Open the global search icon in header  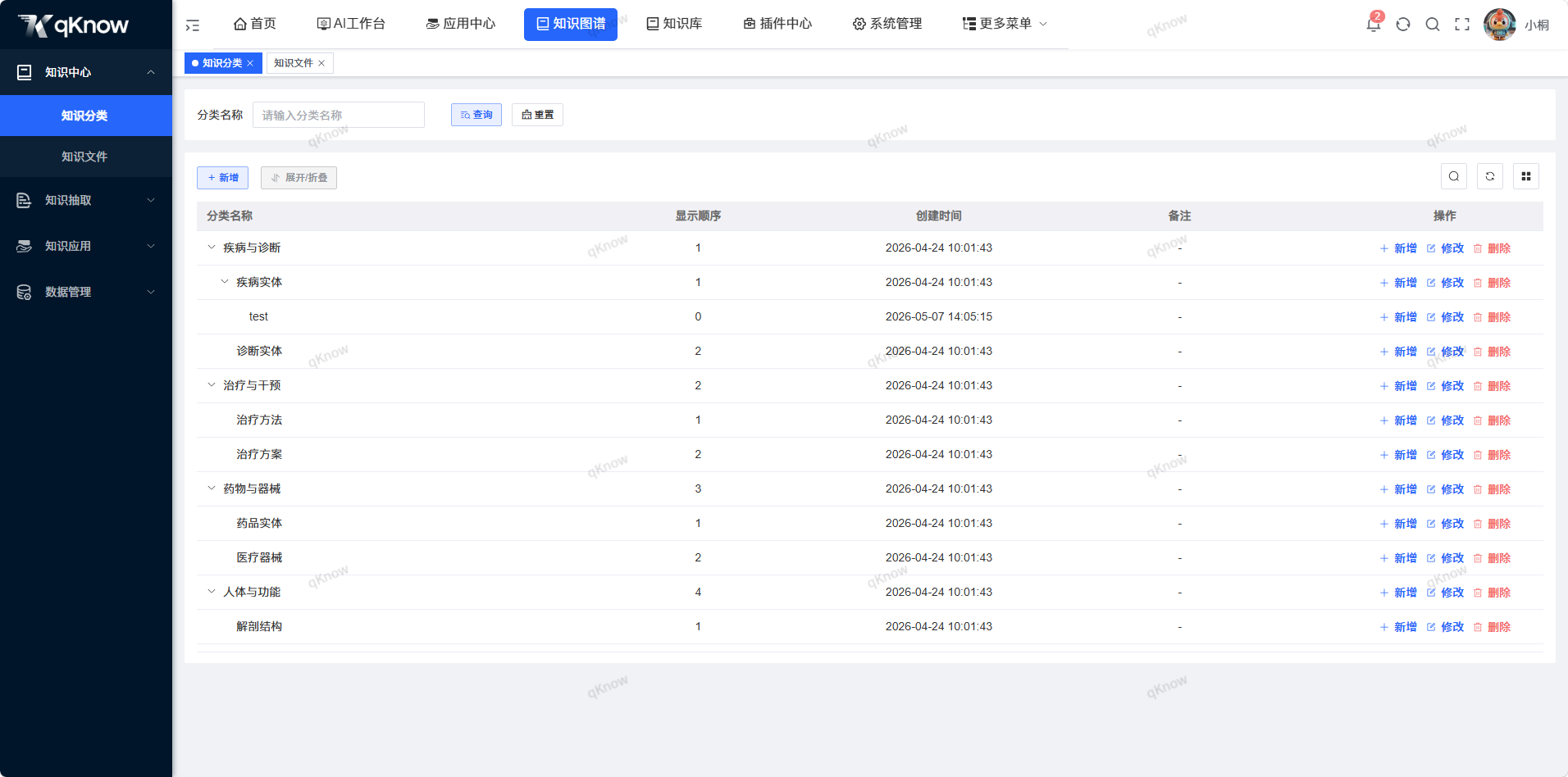click(x=1433, y=25)
